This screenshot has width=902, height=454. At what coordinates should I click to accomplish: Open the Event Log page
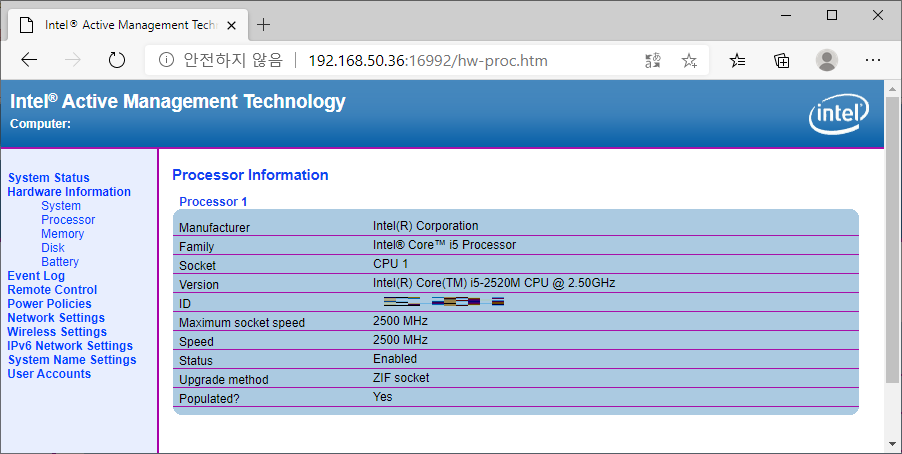click(x=36, y=276)
